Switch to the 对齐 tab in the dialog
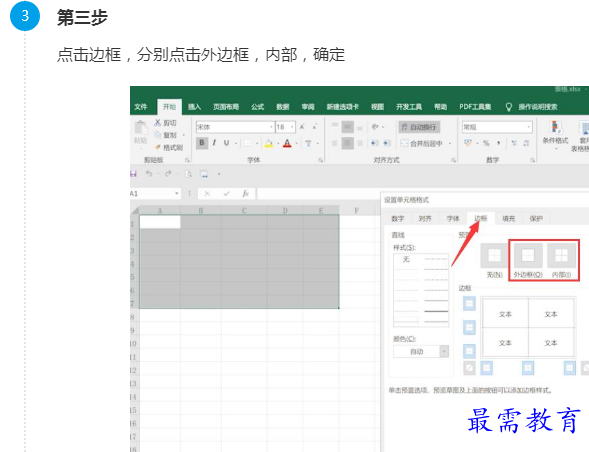 pos(425,219)
